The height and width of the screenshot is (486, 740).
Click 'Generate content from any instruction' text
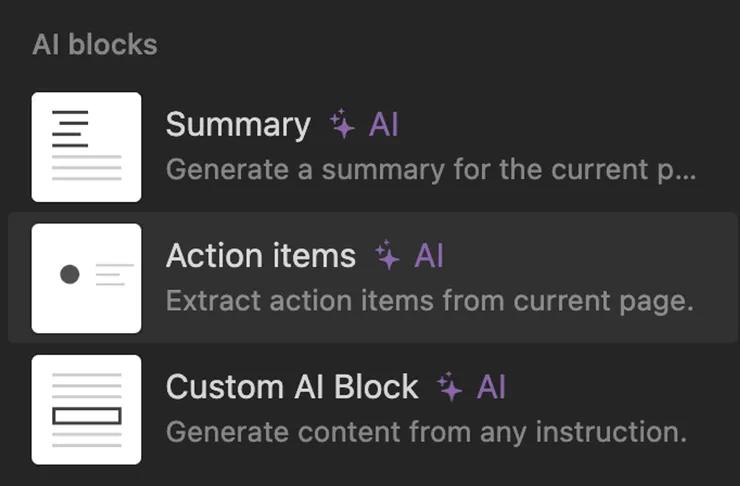click(x=426, y=432)
